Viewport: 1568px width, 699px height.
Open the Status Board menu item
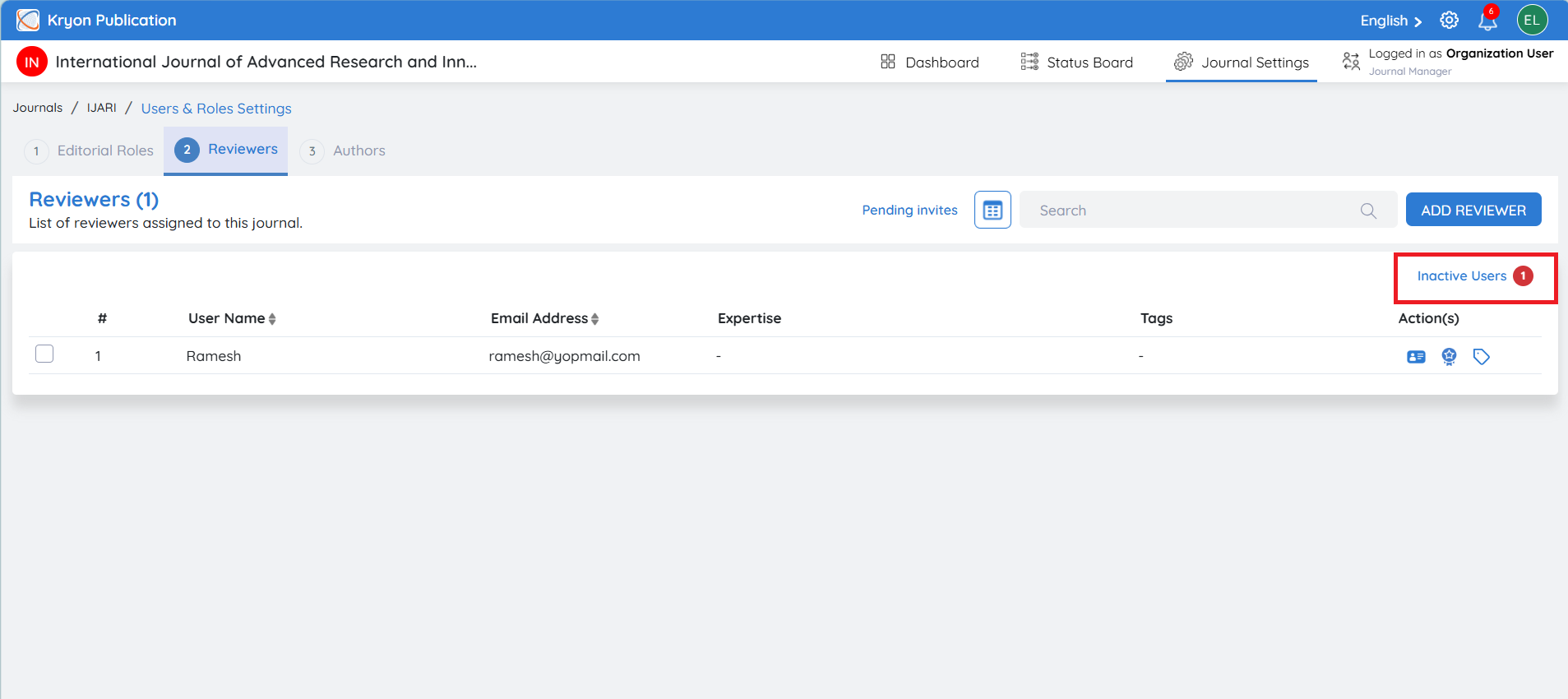1077,62
